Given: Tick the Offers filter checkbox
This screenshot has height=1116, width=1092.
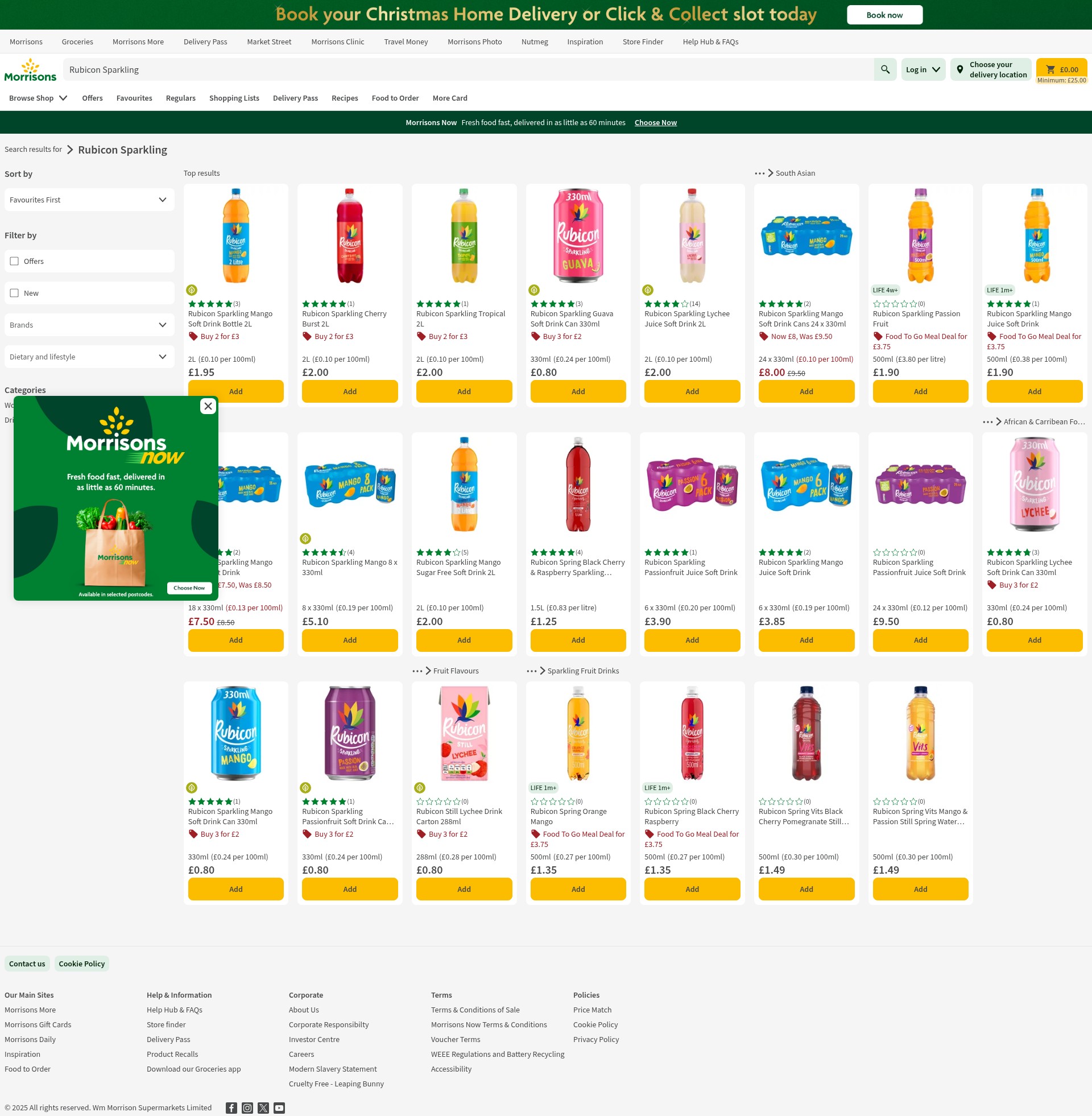Looking at the screenshot, I should coord(14,262).
